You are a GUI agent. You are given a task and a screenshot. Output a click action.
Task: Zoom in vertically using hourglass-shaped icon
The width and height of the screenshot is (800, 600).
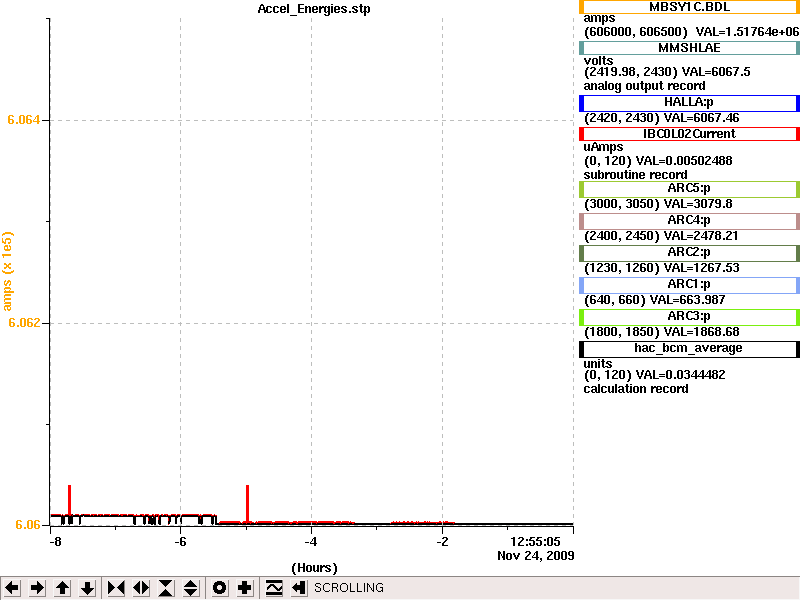click(166, 588)
